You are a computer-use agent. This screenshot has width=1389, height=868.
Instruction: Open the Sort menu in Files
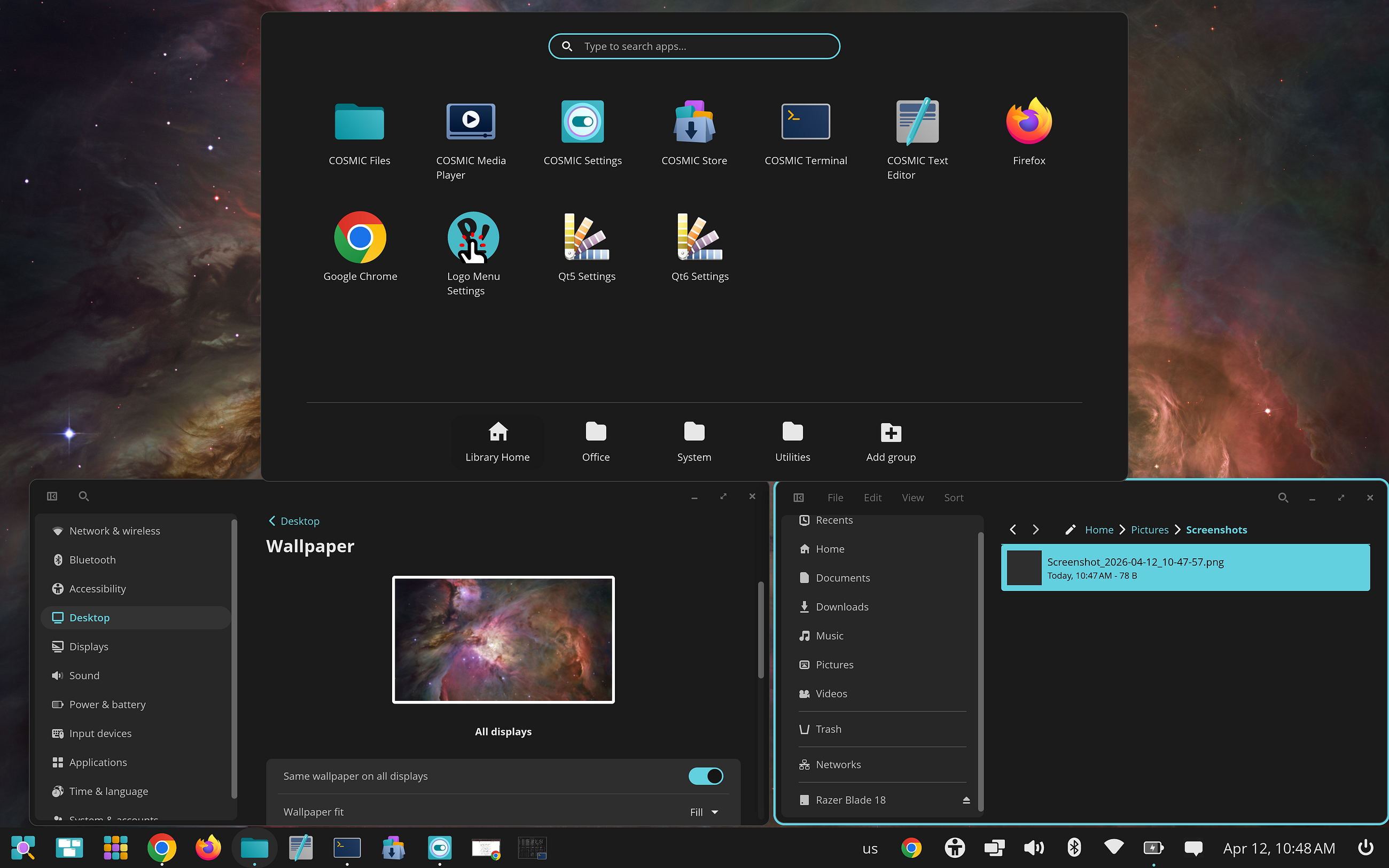(x=954, y=498)
